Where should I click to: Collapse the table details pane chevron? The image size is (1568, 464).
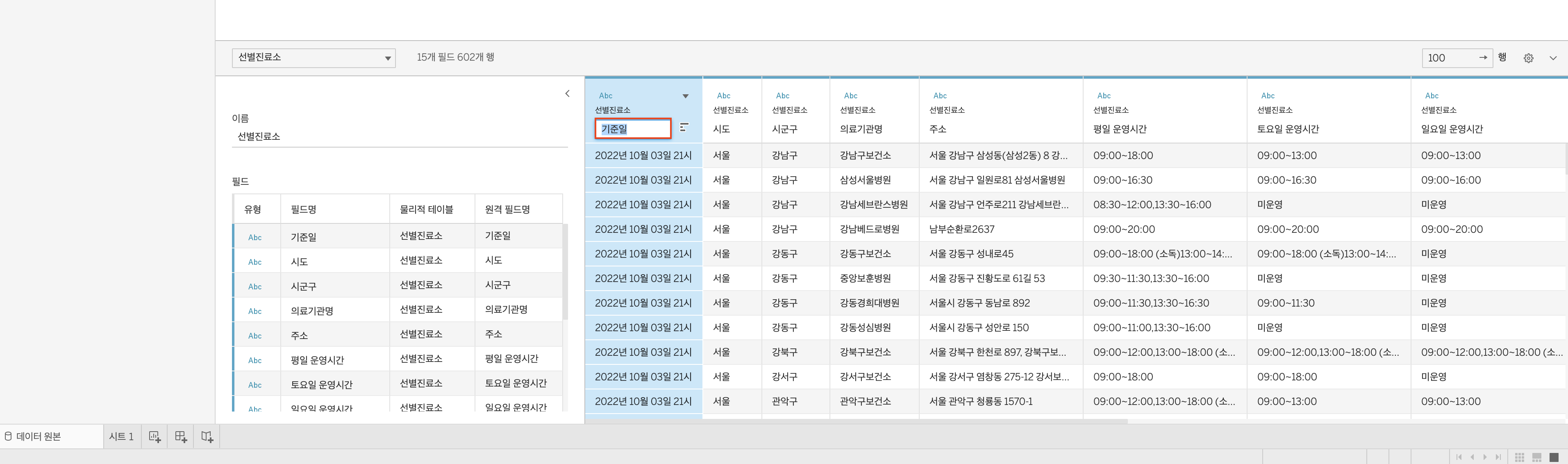click(x=567, y=93)
